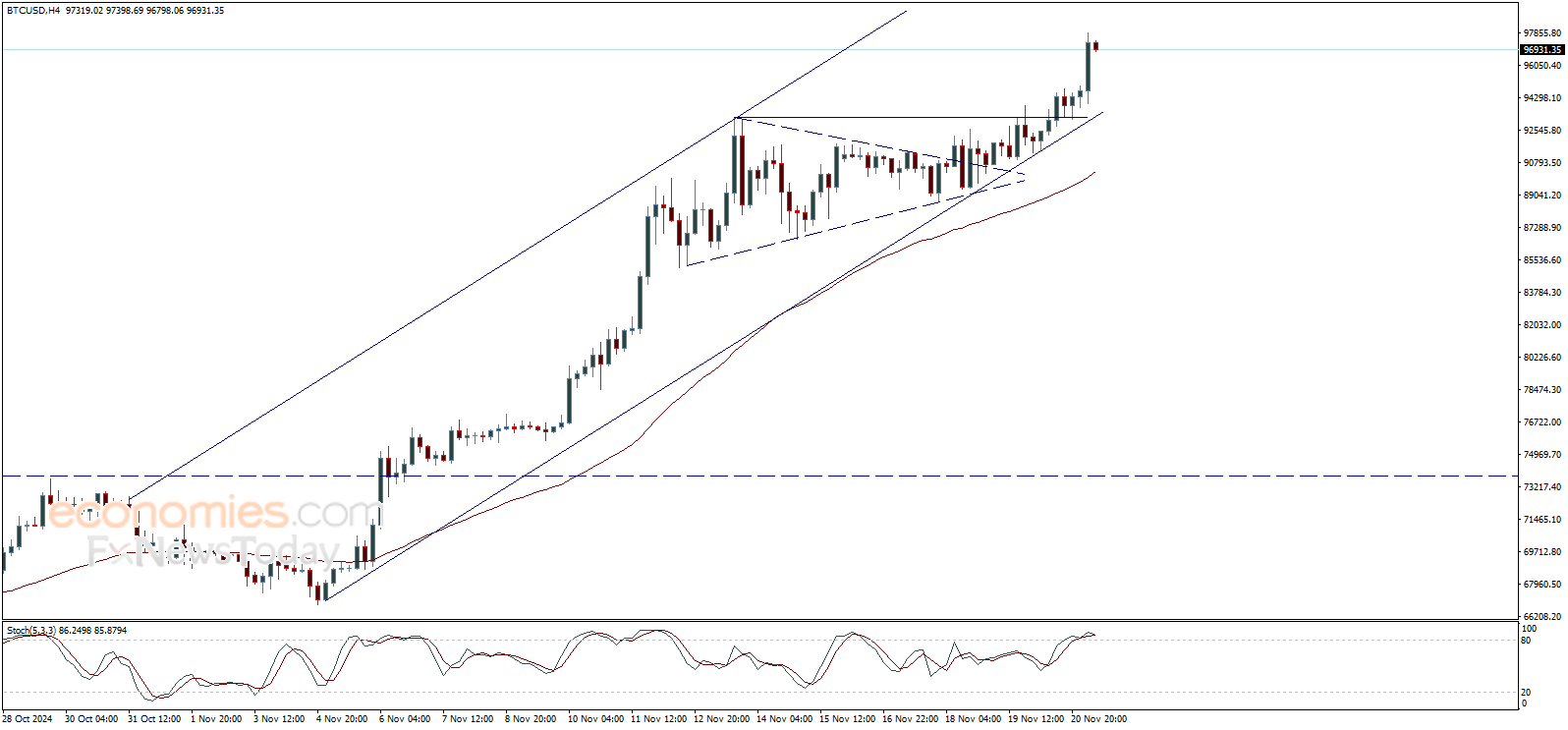Screen dimensions: 1568x730
Task: Choose the 7 Nov 12:00 time label
Action: point(468,719)
